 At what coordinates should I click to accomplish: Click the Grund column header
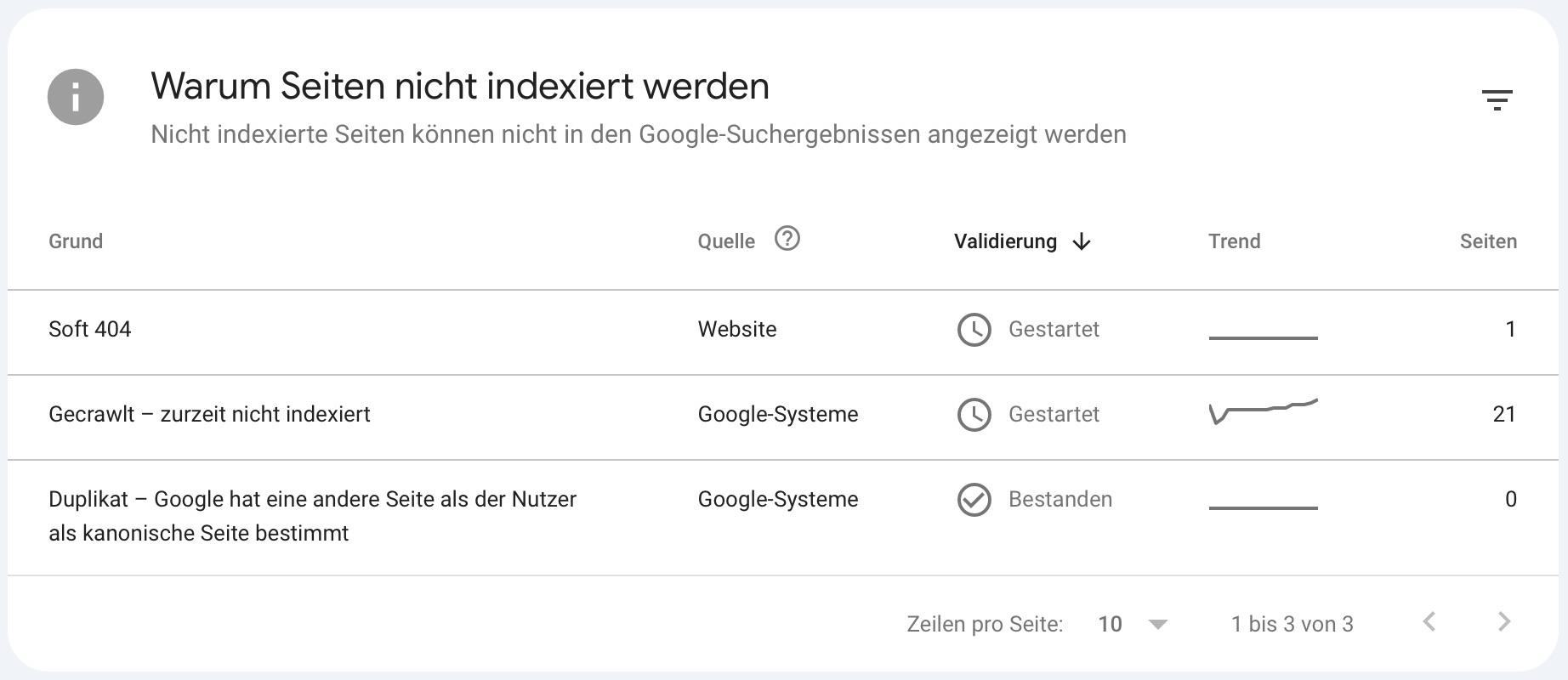pos(76,241)
